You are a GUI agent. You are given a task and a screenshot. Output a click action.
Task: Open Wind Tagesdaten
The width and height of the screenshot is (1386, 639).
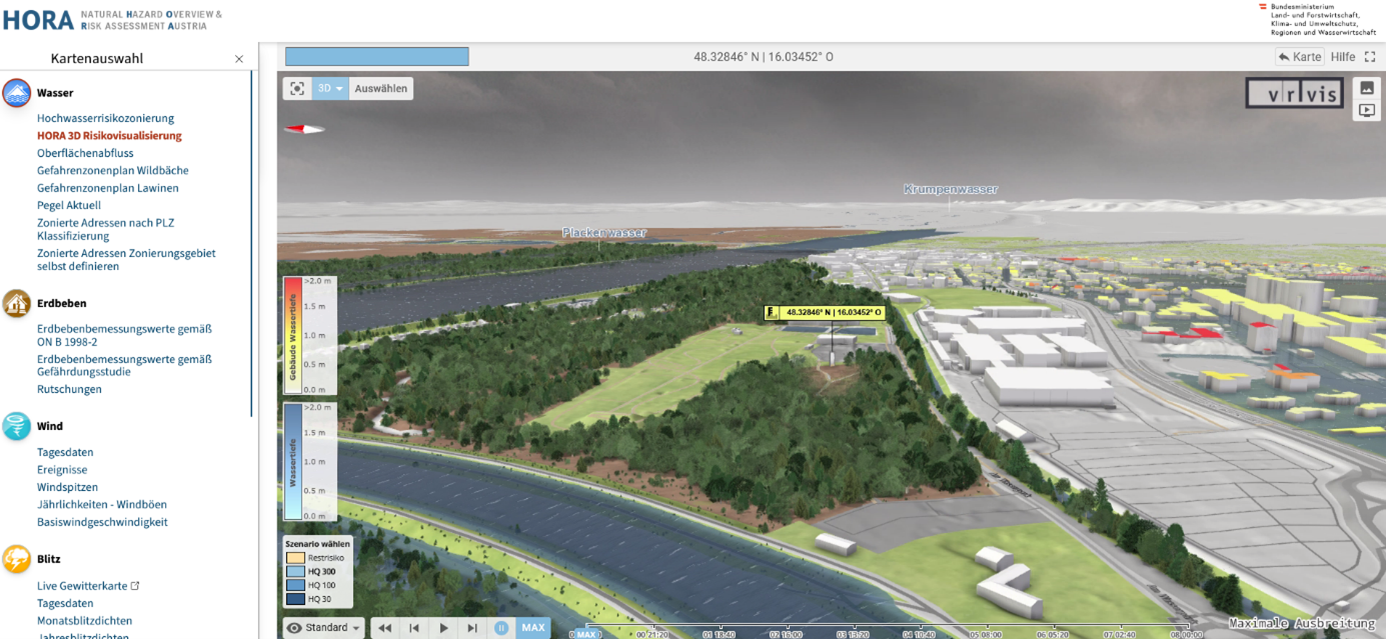click(65, 452)
